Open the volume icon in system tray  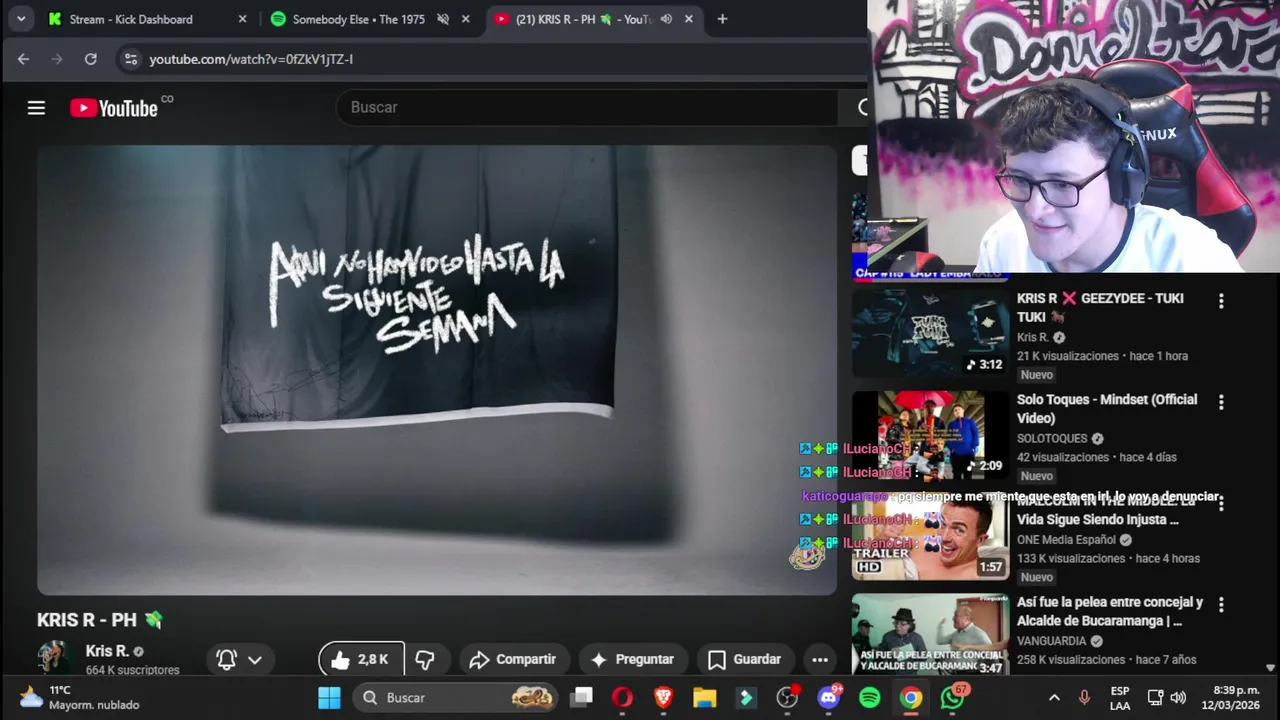(1178, 697)
